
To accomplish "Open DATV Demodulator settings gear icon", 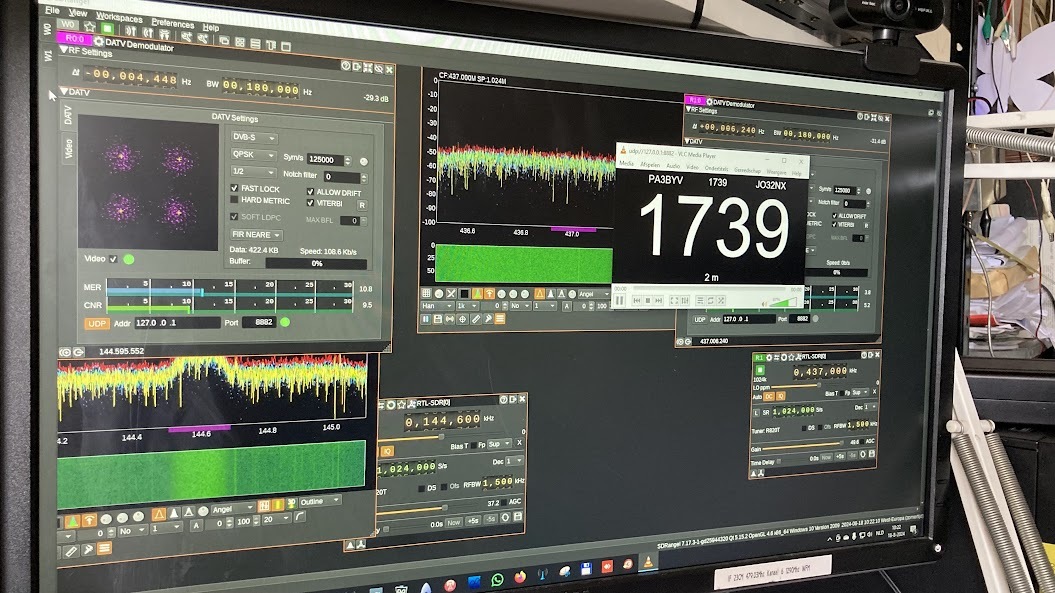I will [x=98, y=41].
